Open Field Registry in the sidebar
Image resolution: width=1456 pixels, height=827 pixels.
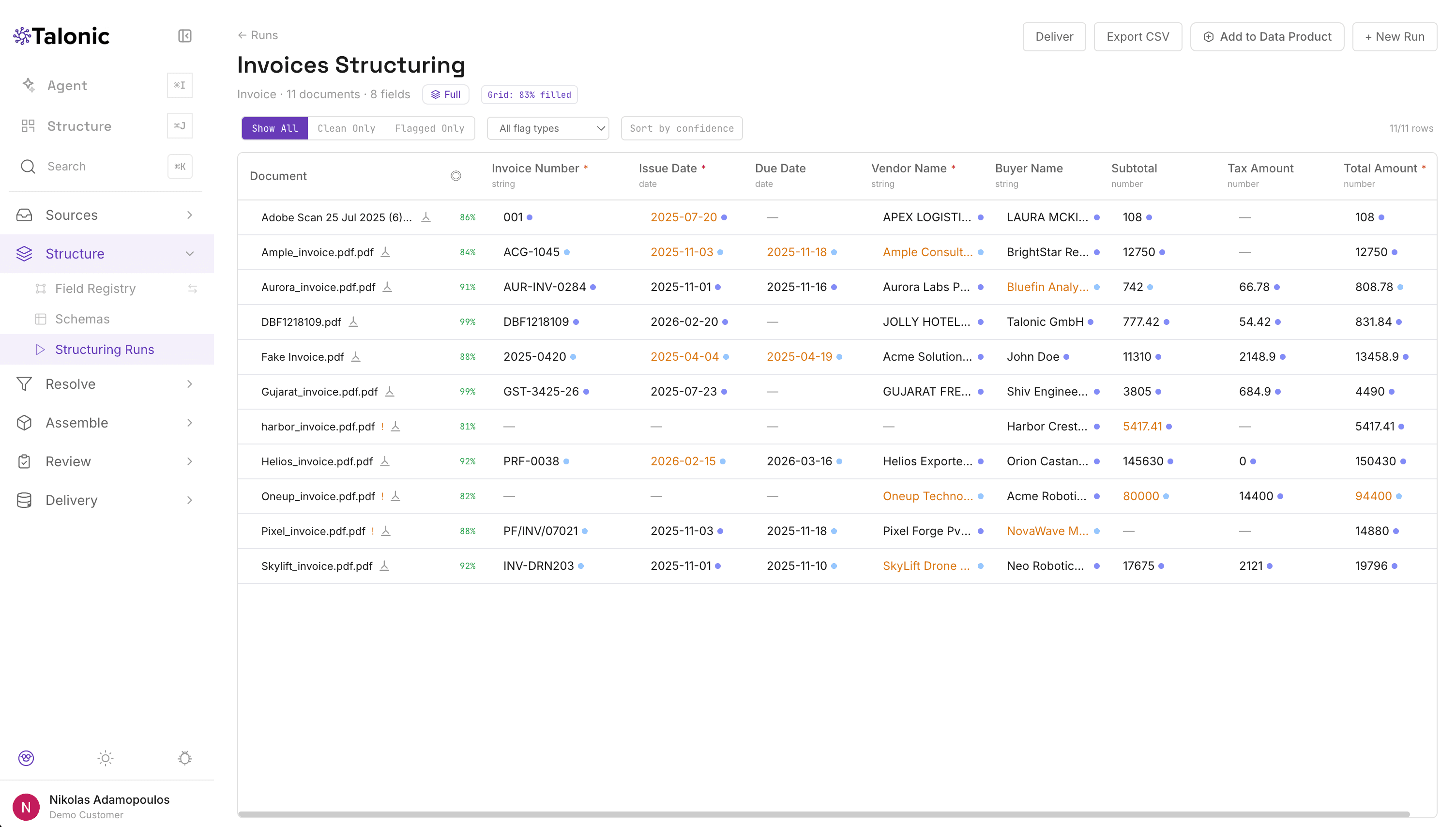coord(95,289)
